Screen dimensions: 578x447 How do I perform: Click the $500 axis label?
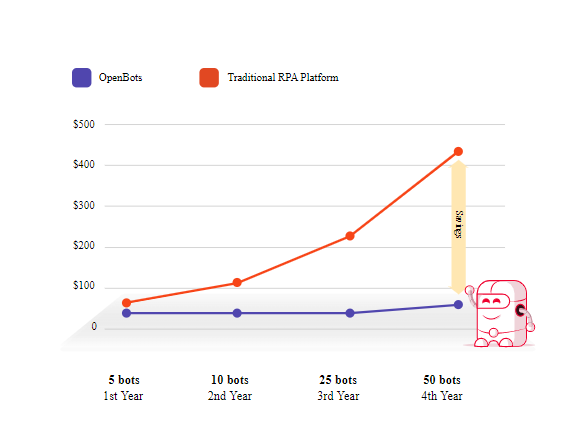pos(84,124)
